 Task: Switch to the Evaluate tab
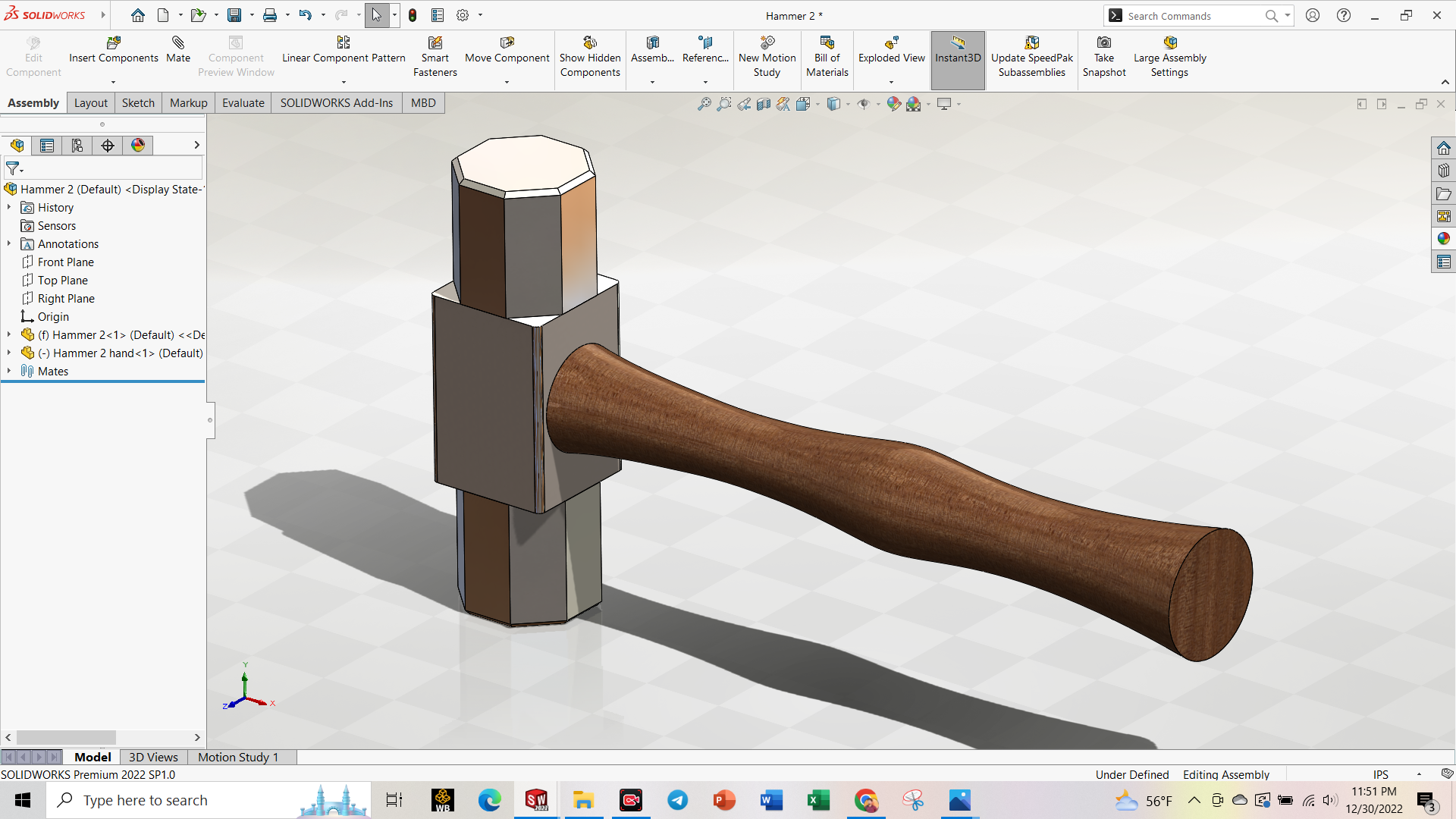[x=243, y=103]
